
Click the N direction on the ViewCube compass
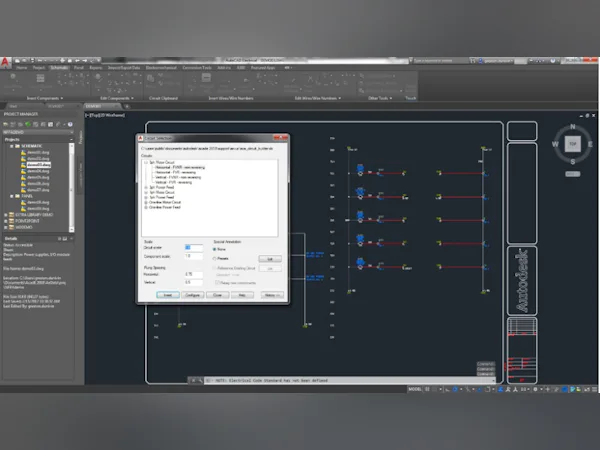[572, 127]
